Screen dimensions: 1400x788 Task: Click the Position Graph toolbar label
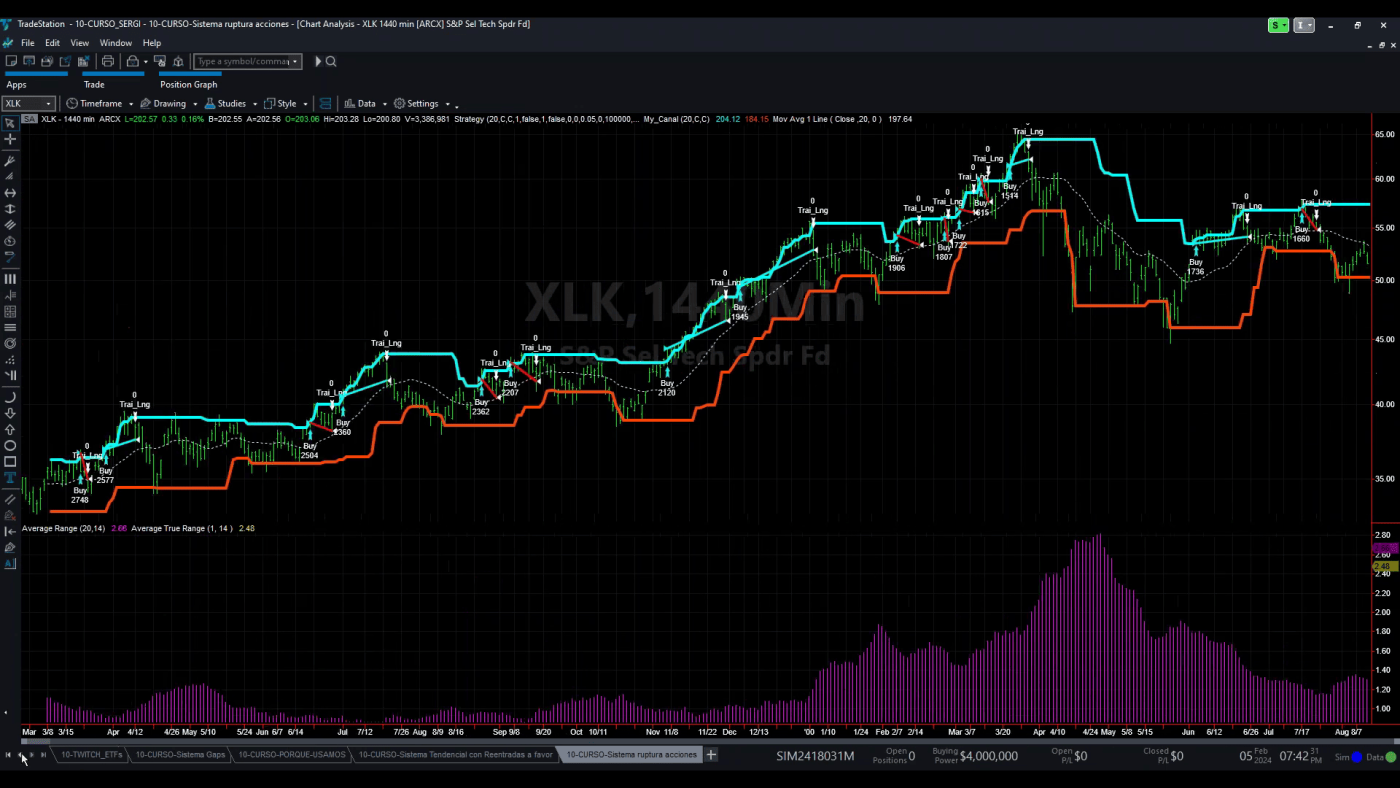coord(189,85)
